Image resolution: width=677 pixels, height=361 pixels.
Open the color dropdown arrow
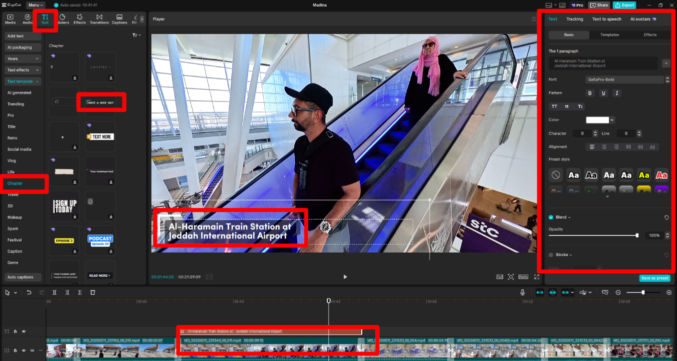(612, 120)
